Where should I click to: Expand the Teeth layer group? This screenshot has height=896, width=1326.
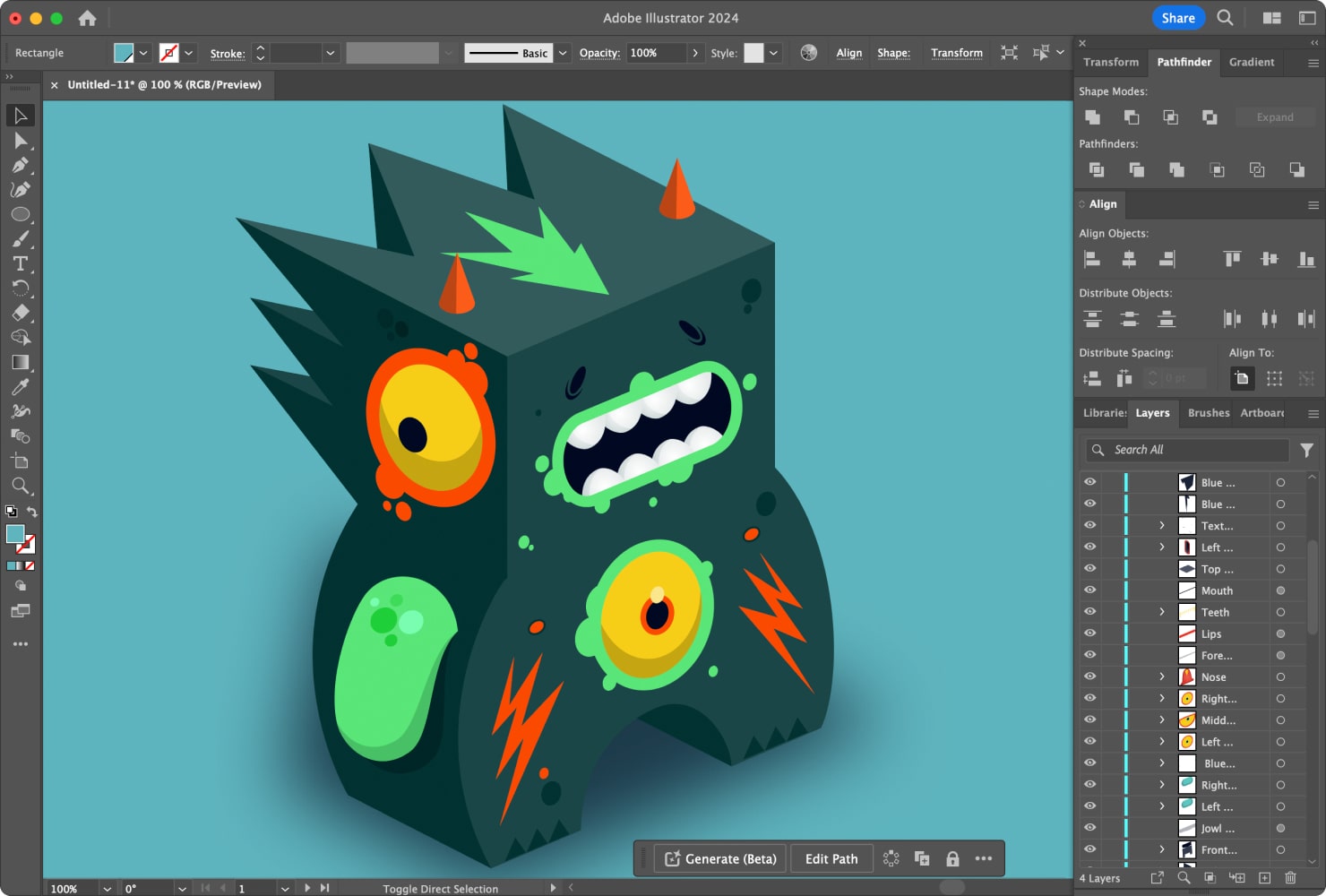coord(1162,612)
